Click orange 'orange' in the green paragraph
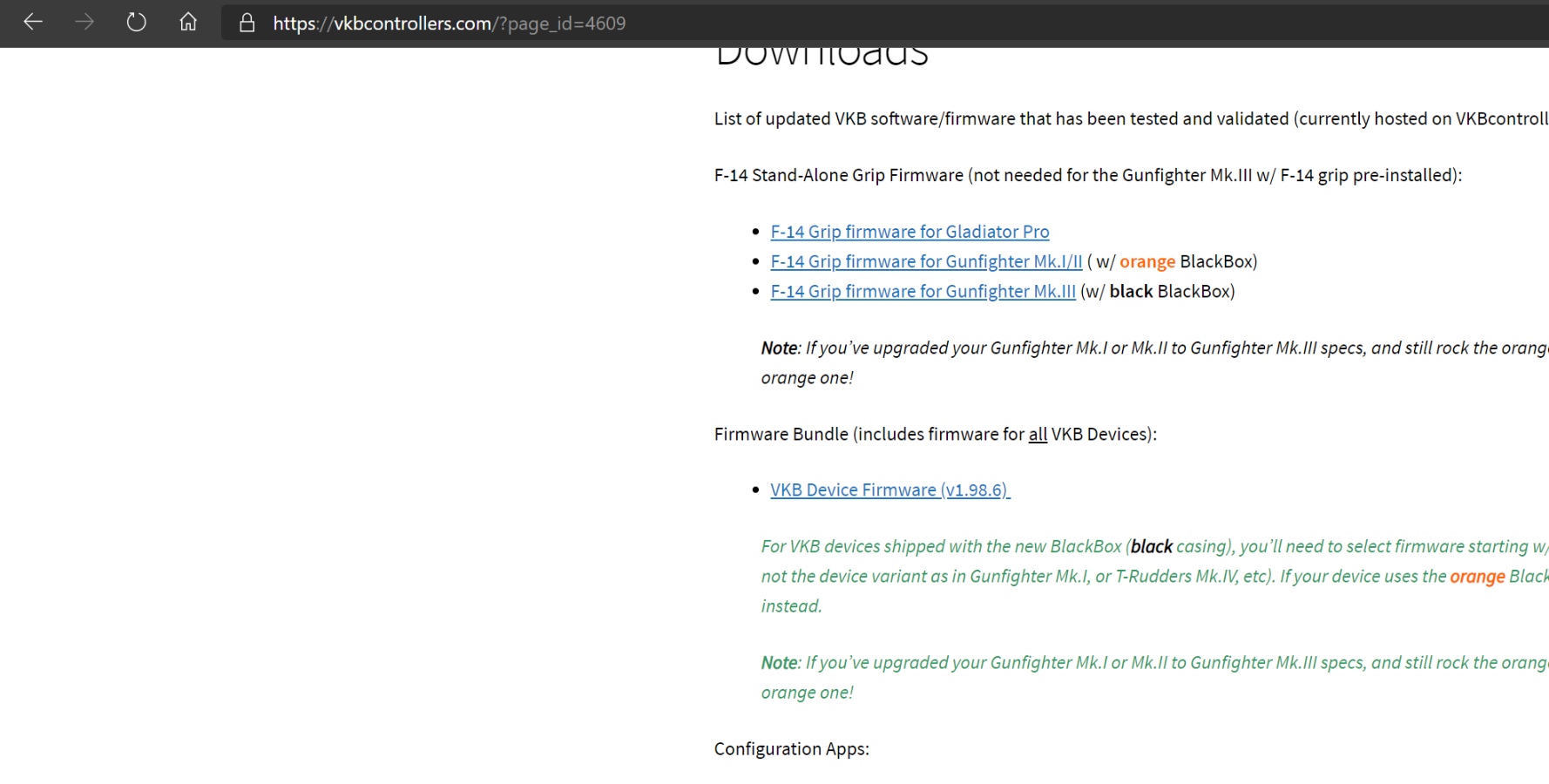Screen dimensions: 1549x784 [1477, 576]
